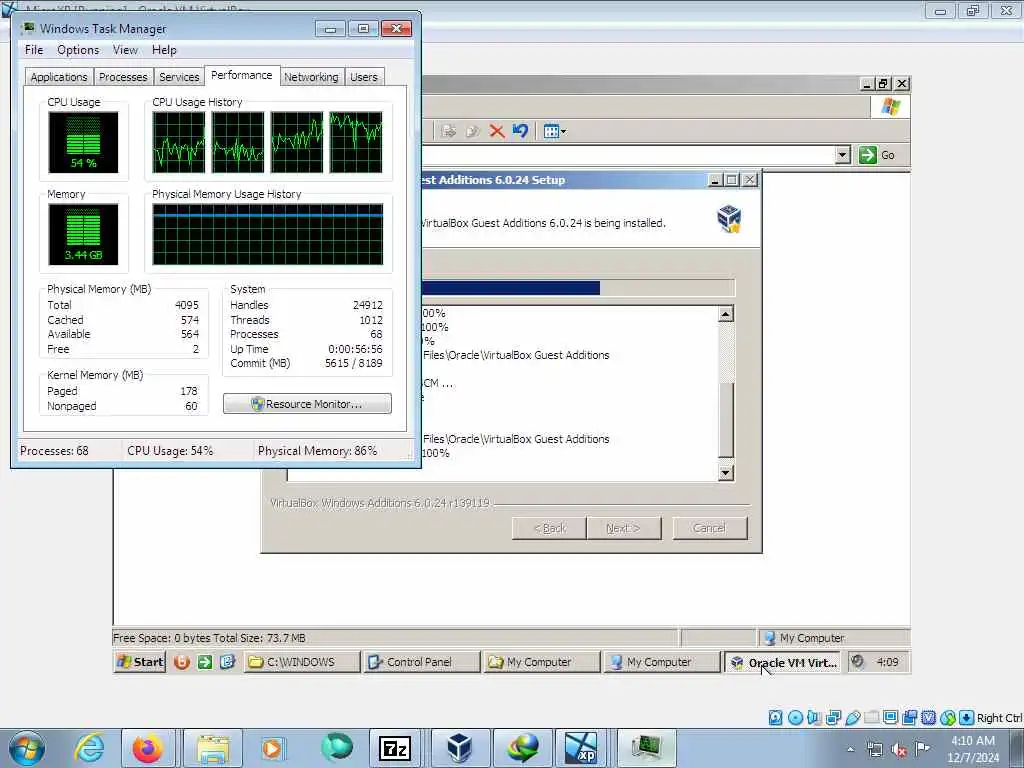The image size is (1024, 768).
Task: Click the VirtualBox logo in the Guest Additions setup
Action: tap(729, 219)
